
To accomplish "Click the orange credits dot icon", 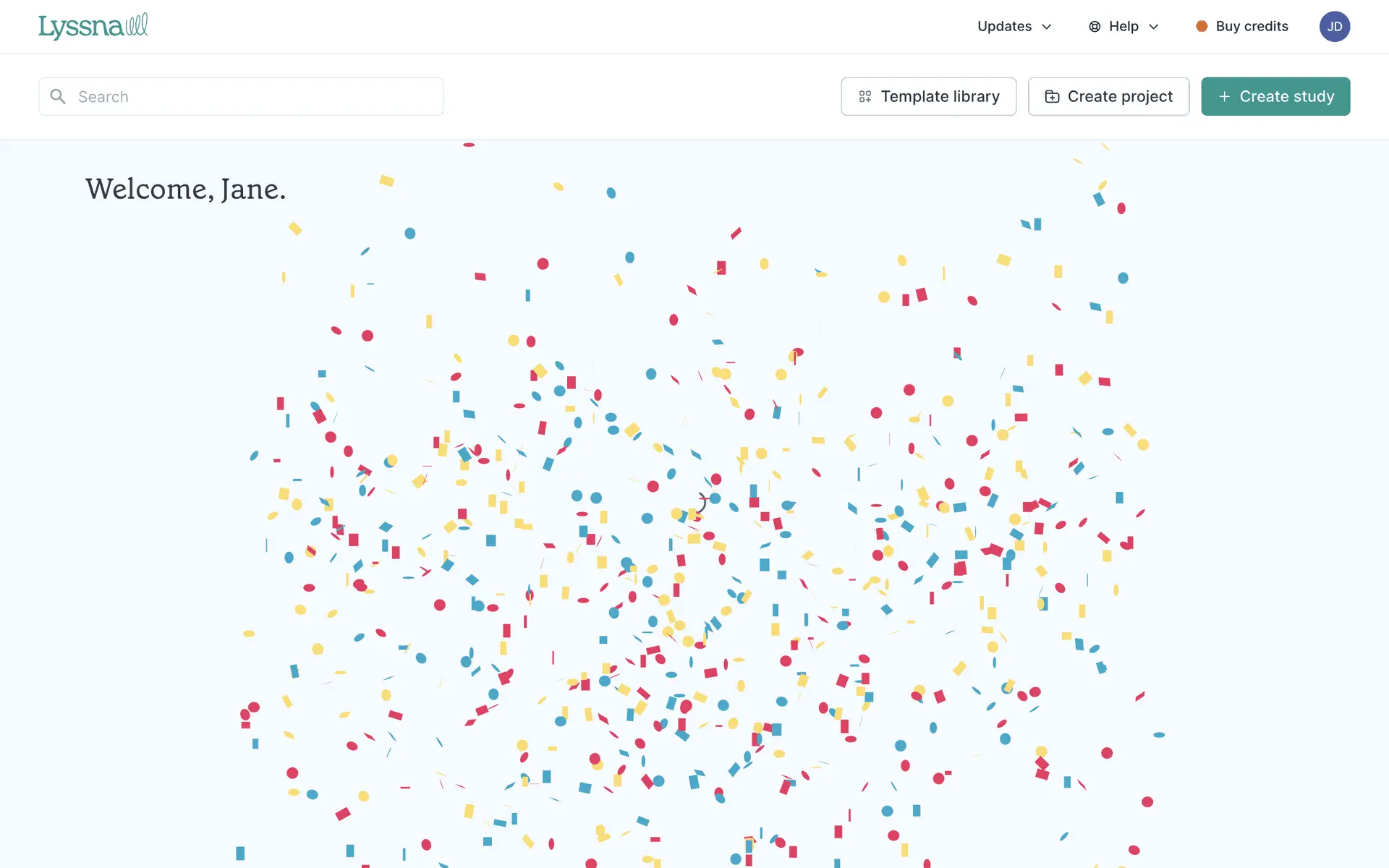I will [x=1202, y=26].
